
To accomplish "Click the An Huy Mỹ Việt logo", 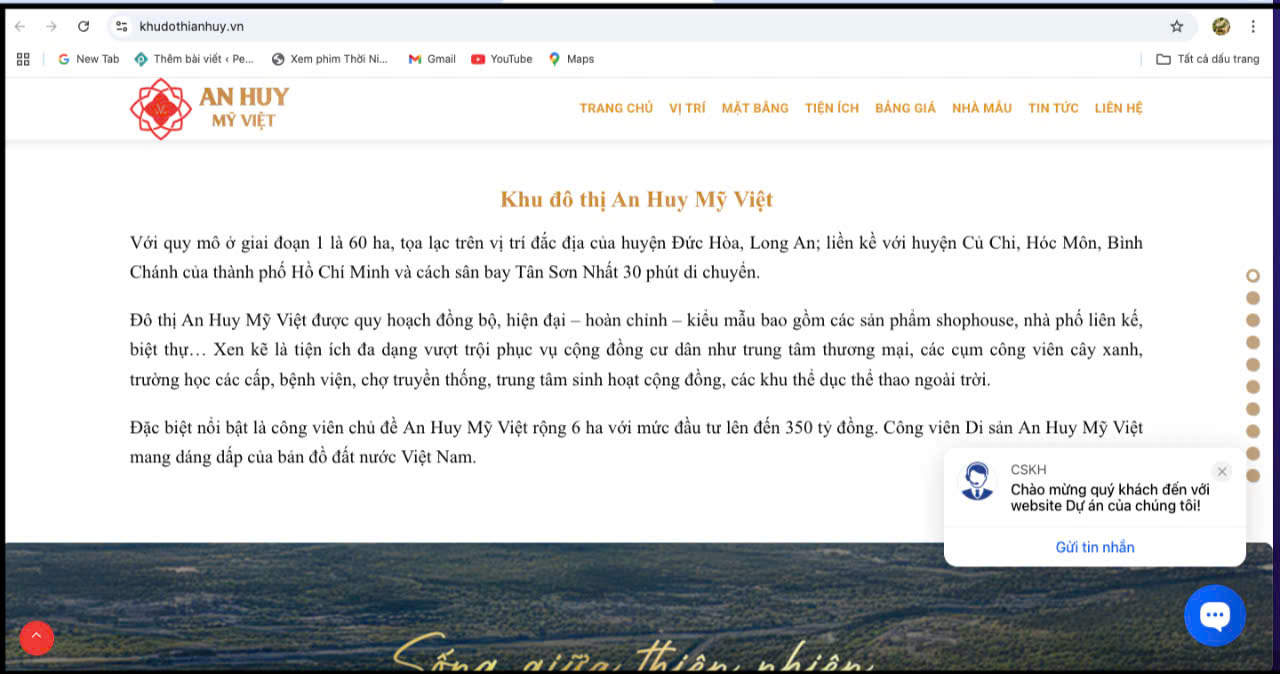I will (210, 108).
